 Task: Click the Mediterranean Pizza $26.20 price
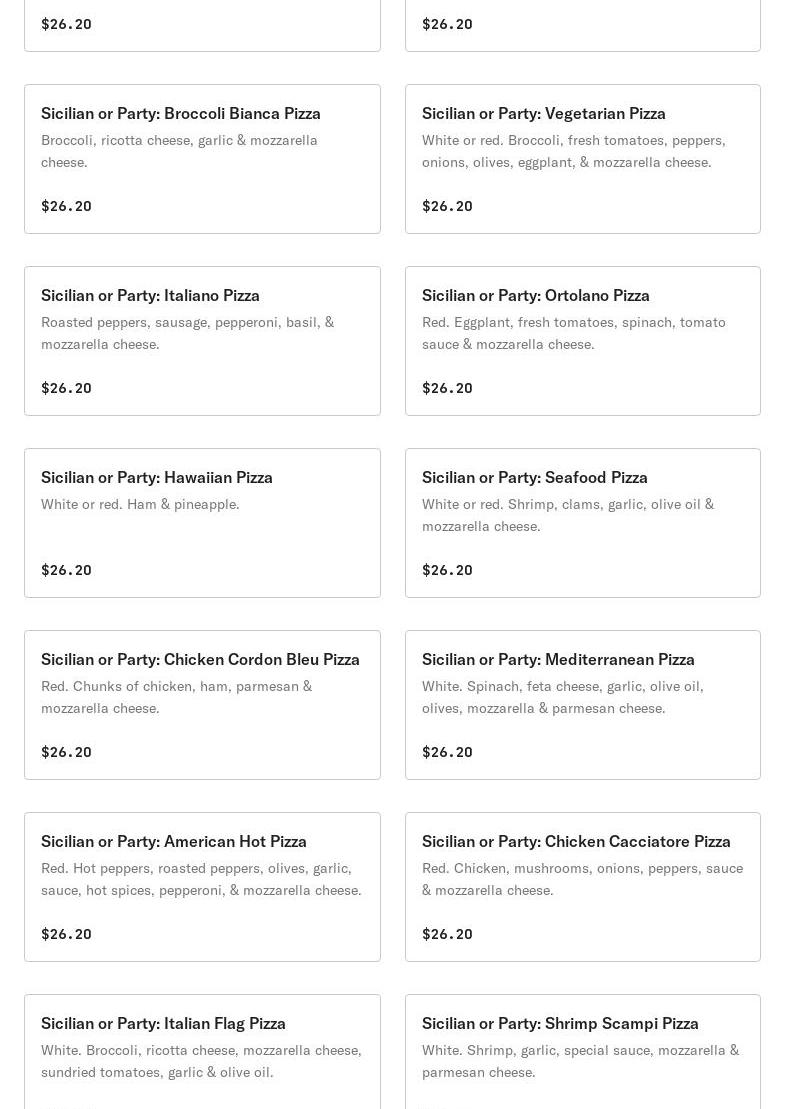[x=447, y=752]
